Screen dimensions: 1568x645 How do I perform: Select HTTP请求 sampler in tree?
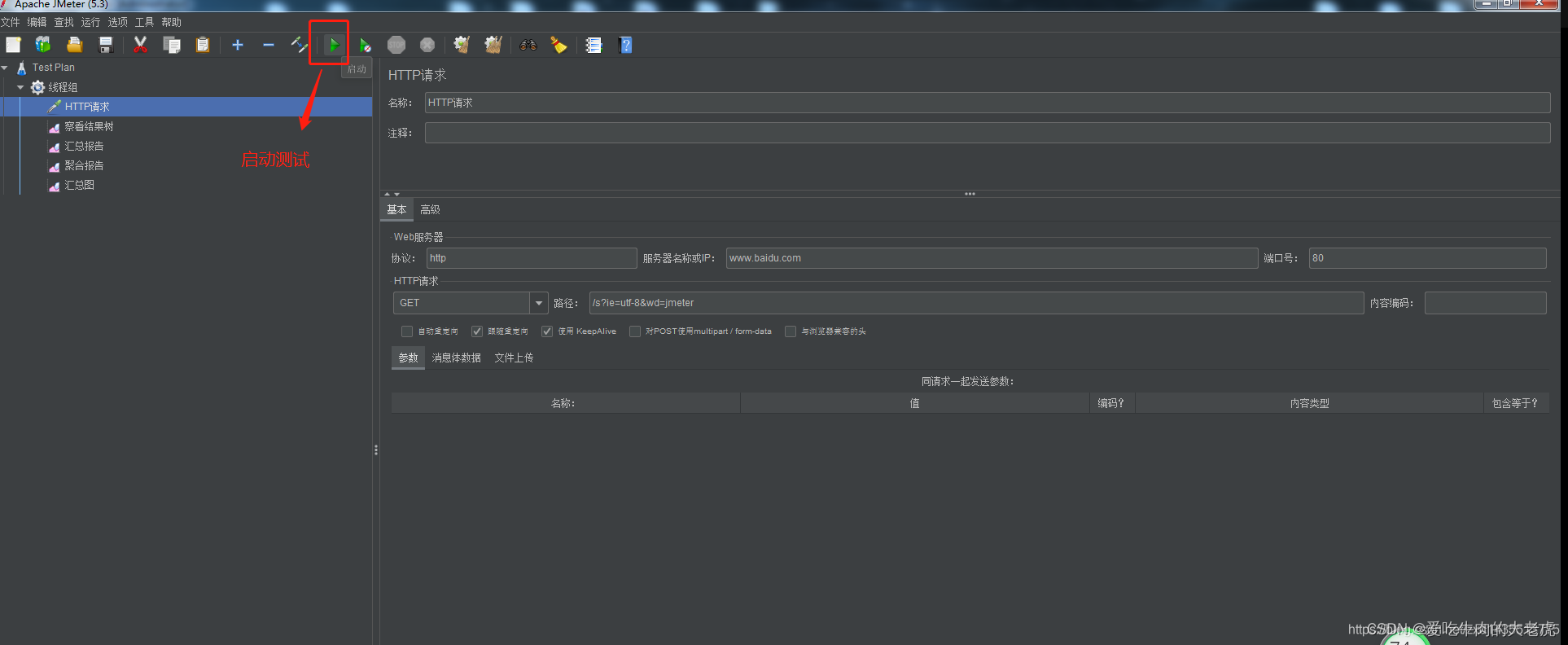87,107
